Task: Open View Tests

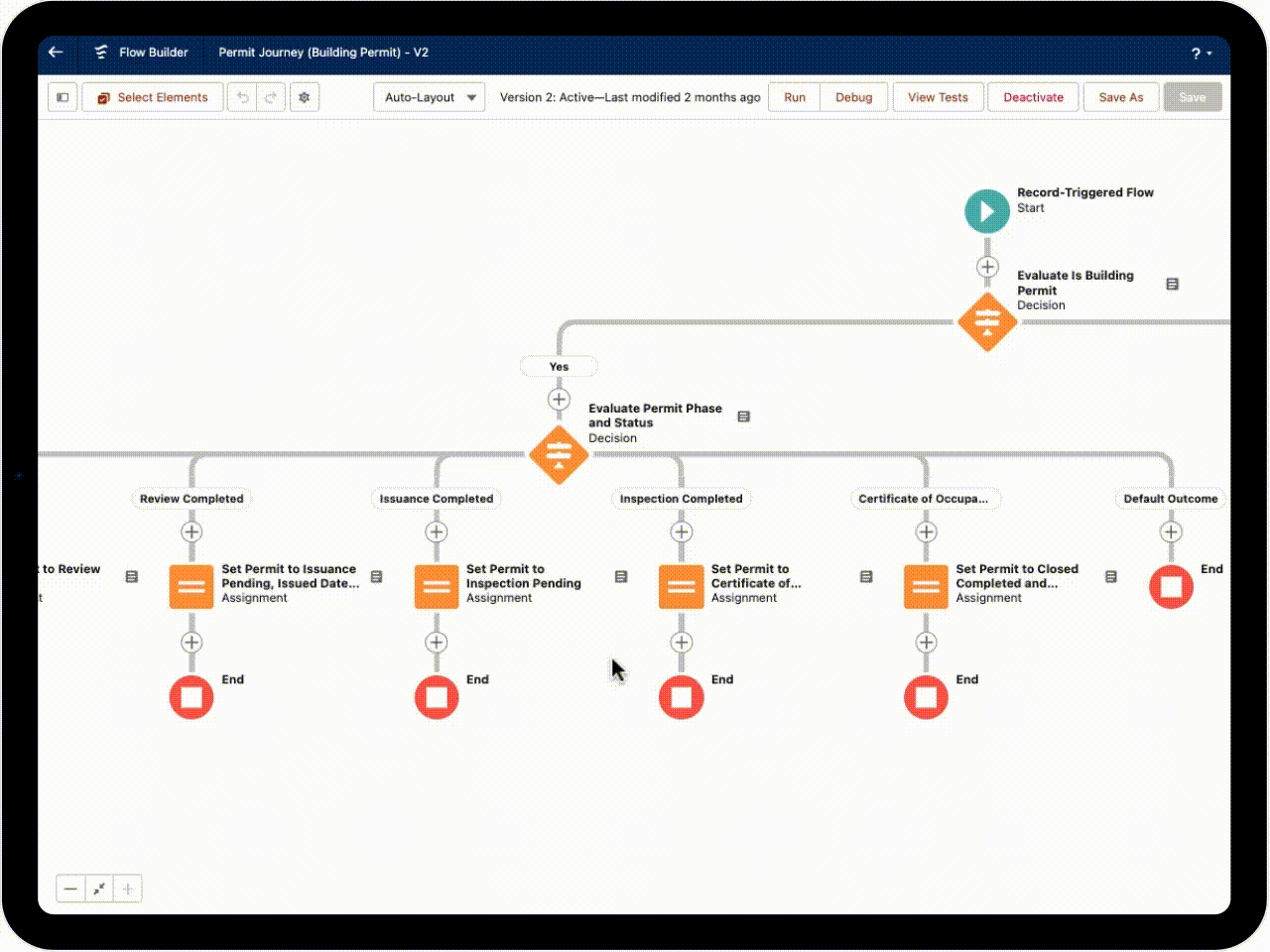Action: click(x=938, y=97)
